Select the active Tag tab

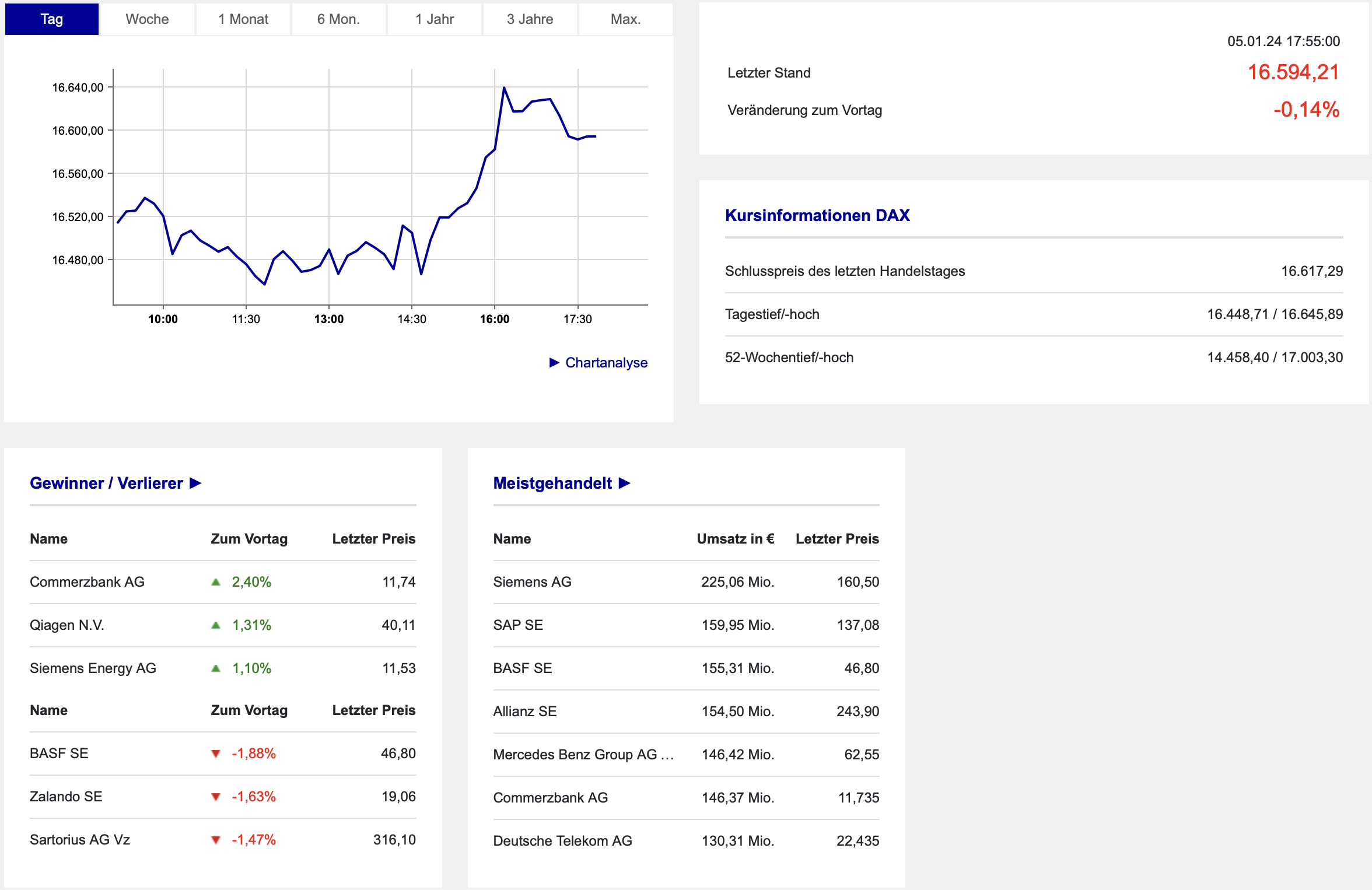click(x=52, y=19)
